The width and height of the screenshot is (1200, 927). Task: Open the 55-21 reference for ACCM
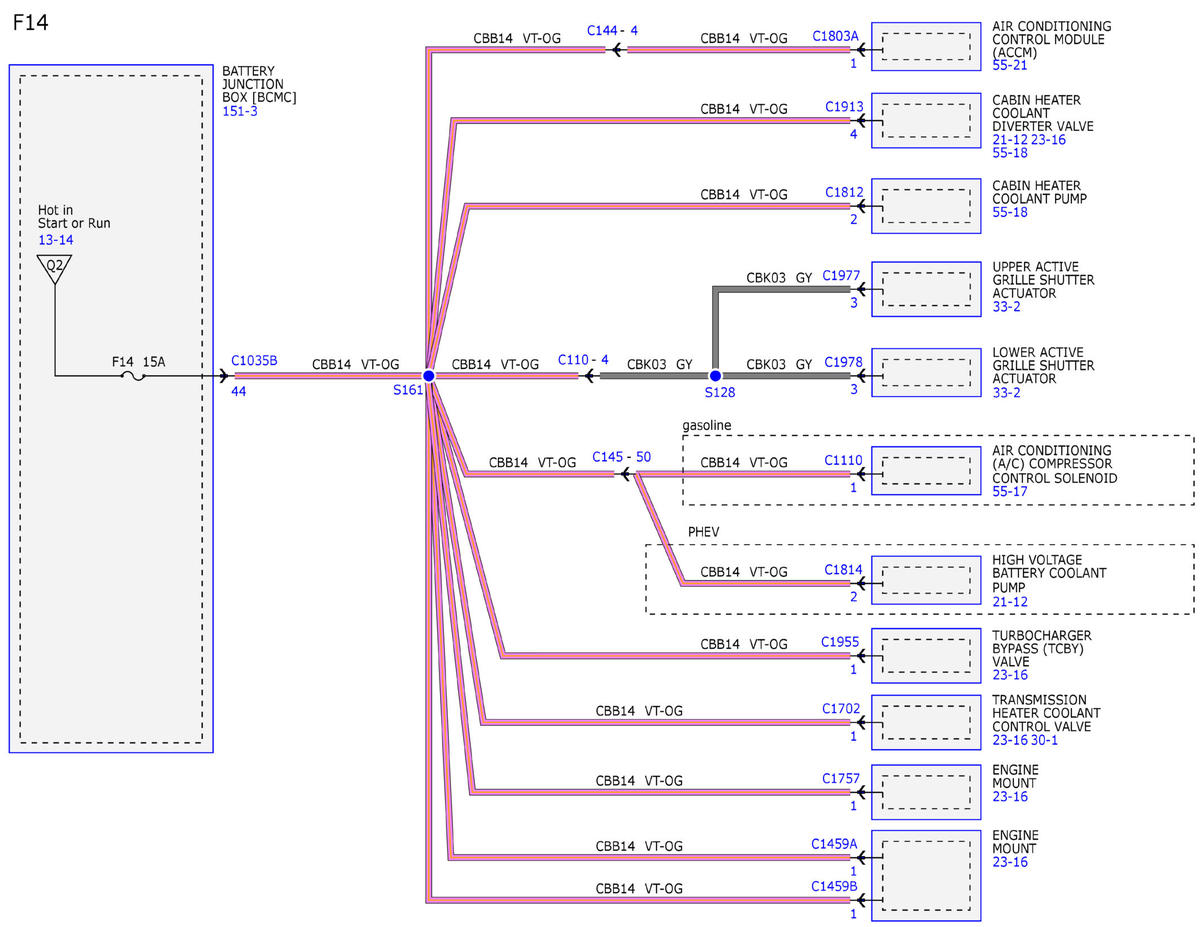1010,65
